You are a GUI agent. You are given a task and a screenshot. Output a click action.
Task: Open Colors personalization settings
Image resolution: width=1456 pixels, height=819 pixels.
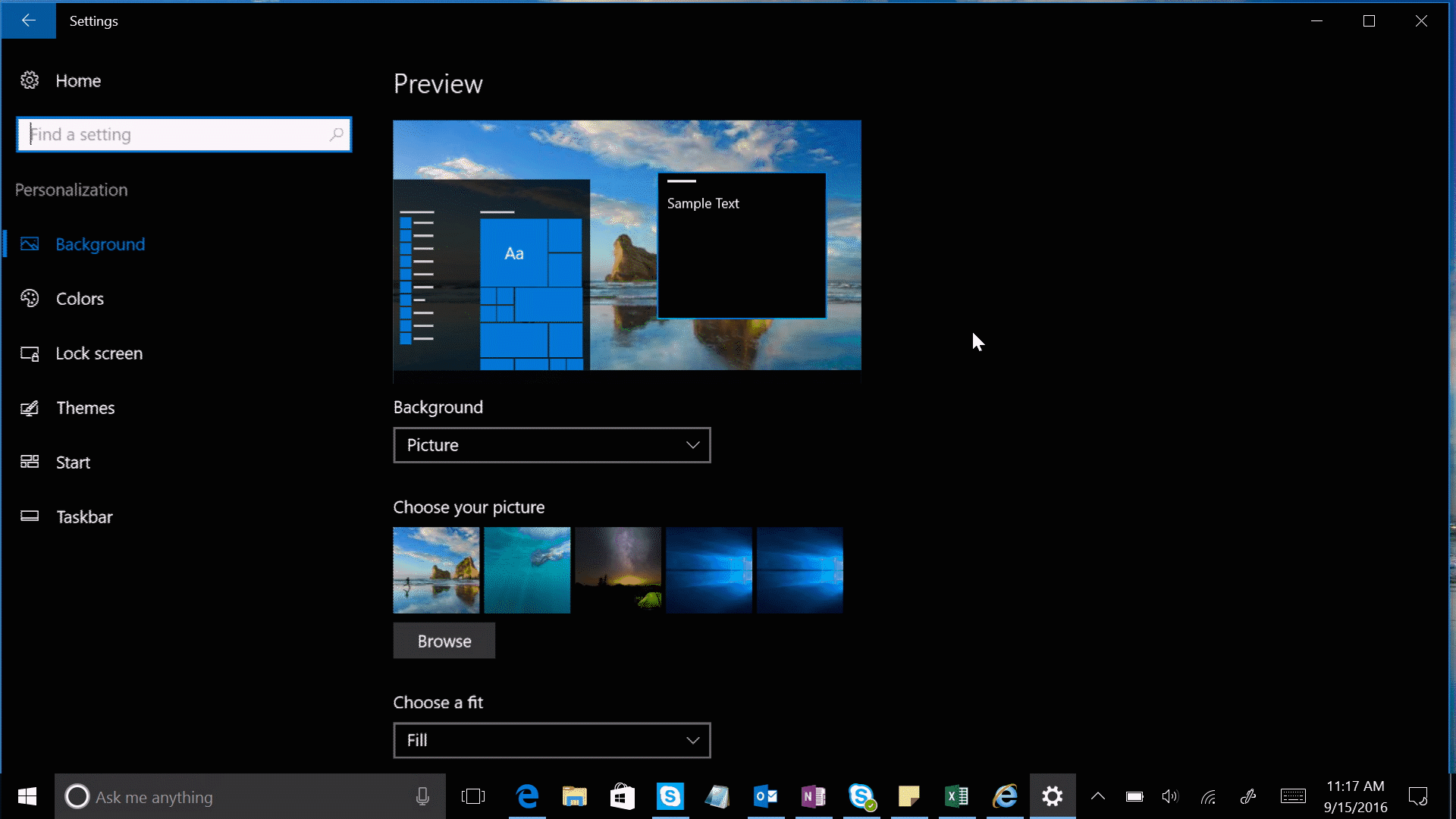point(80,298)
